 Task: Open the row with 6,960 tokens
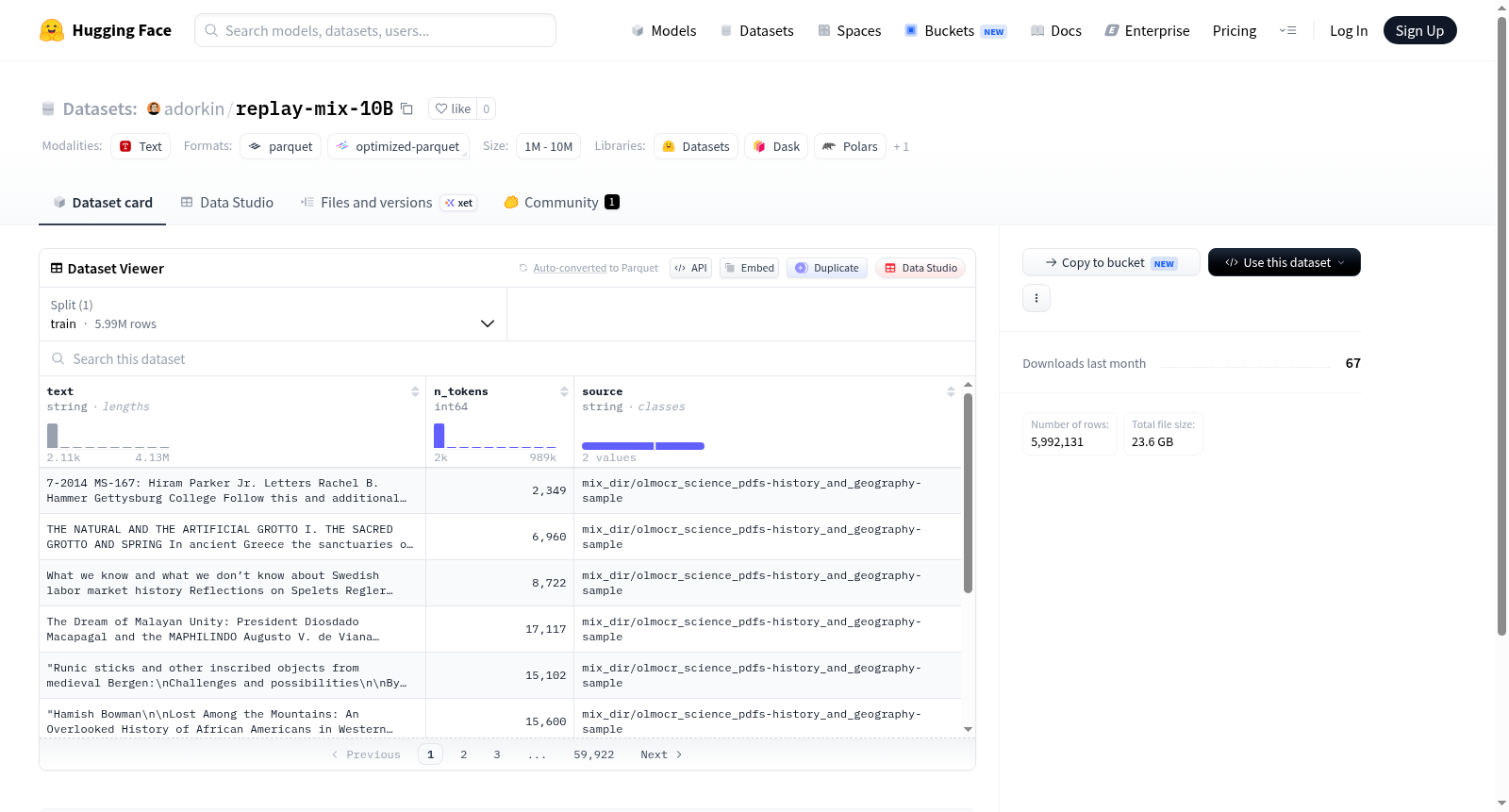tap(500, 537)
